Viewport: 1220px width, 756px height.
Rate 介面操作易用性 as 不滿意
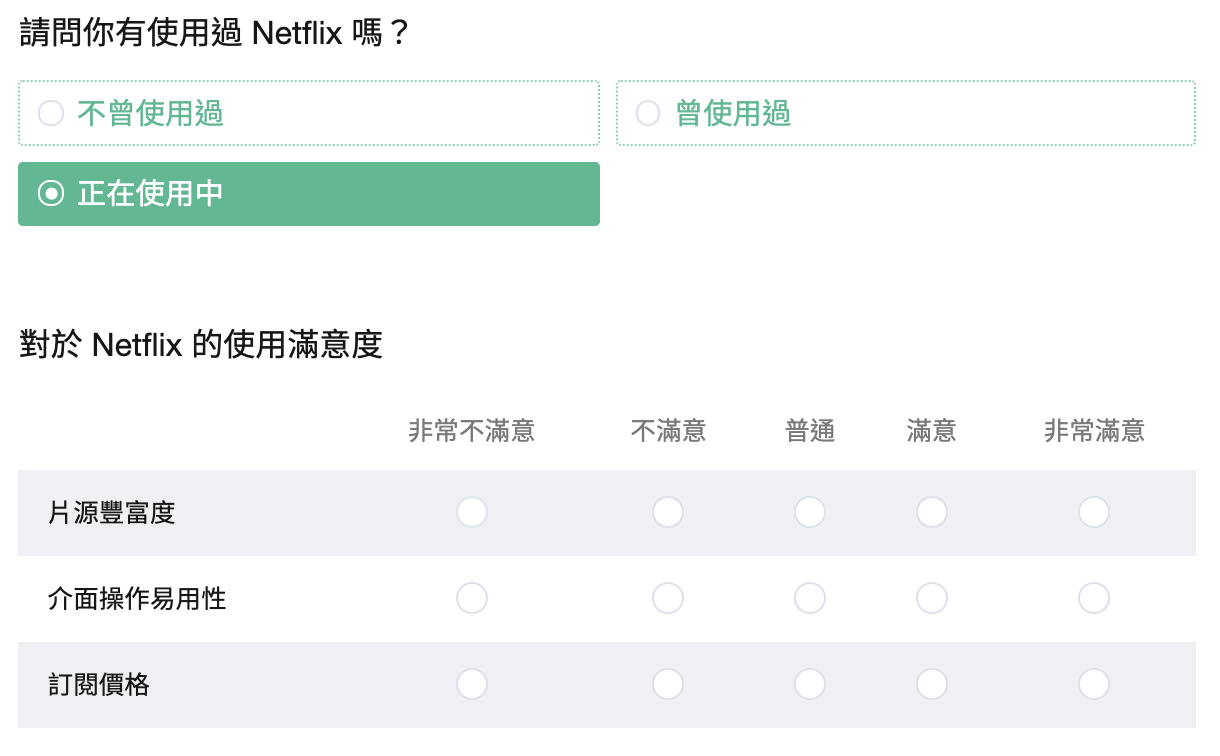668,599
